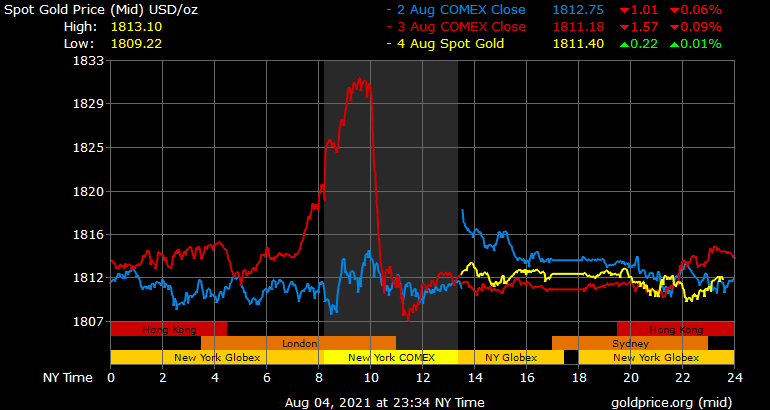Screen dimensions: 770x410
Task: Click the red down arrow beside 0.06%
Action: [x=676, y=10]
